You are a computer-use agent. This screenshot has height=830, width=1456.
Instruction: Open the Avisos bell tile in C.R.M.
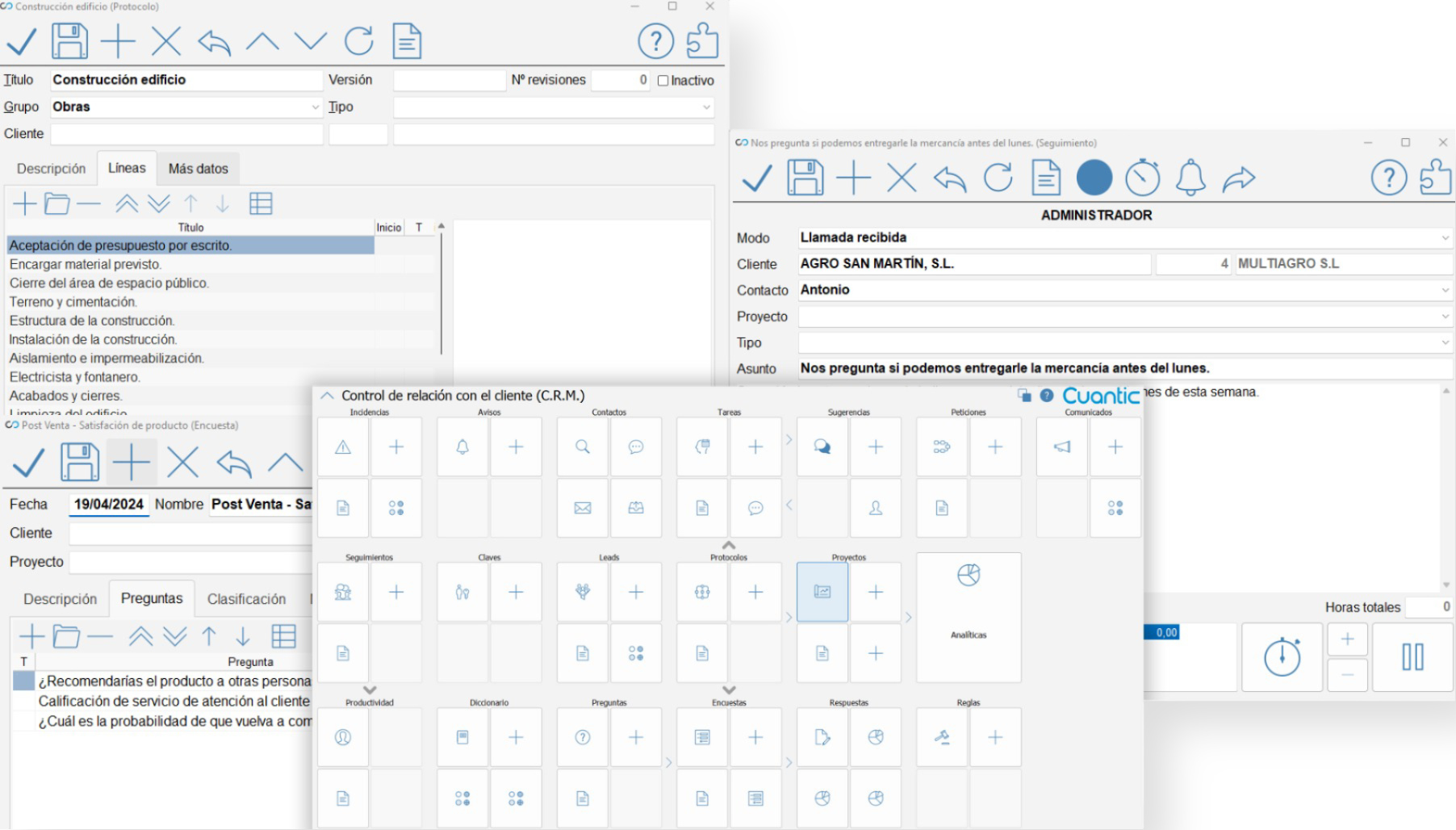click(462, 446)
